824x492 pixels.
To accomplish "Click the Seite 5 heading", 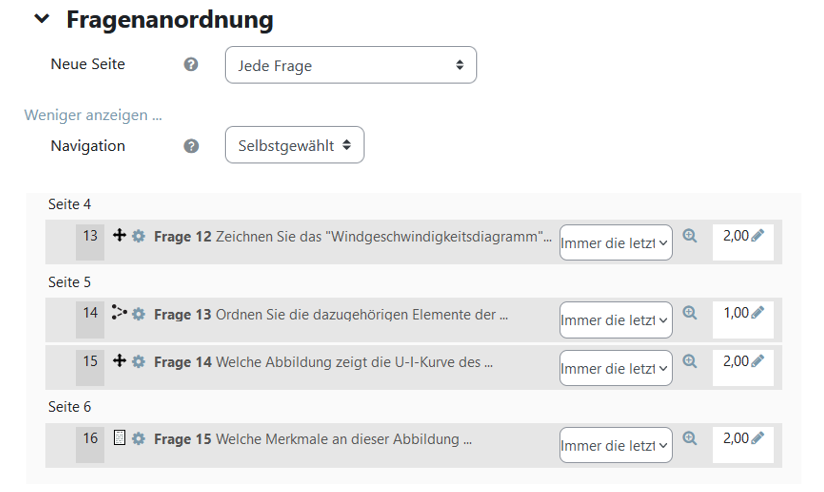I will click(69, 282).
